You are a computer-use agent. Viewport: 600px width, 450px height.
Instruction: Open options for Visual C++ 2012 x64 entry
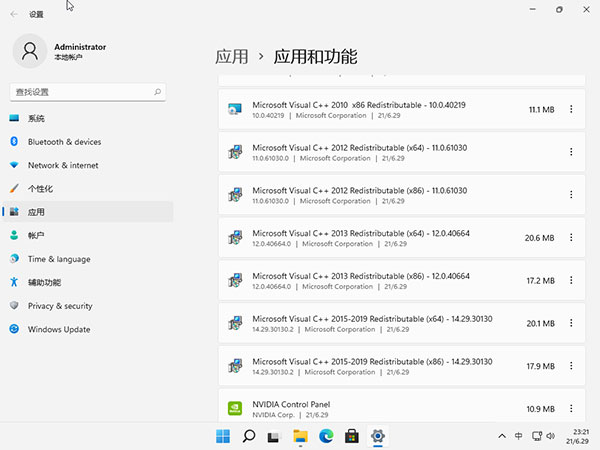click(x=571, y=152)
